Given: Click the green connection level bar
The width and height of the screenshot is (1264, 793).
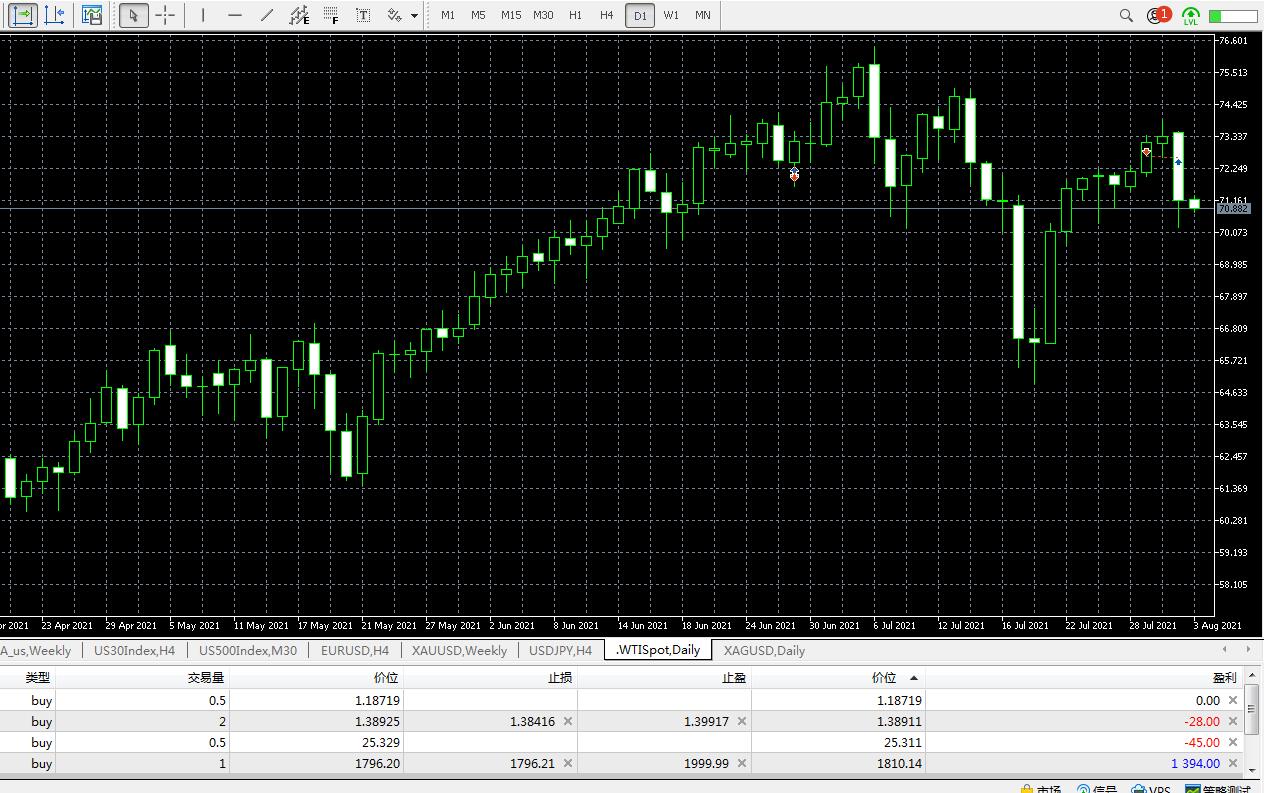Looking at the screenshot, I should pos(1233,16).
